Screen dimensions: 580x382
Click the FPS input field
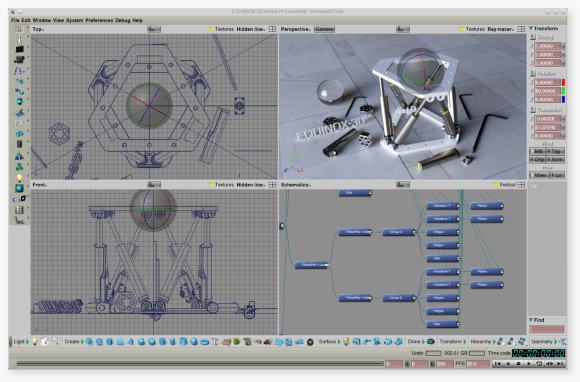(477, 364)
